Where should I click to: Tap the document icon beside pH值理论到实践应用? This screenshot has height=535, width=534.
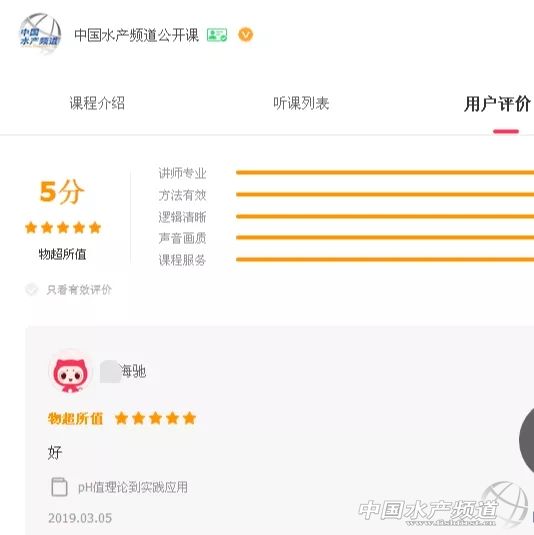[59, 487]
